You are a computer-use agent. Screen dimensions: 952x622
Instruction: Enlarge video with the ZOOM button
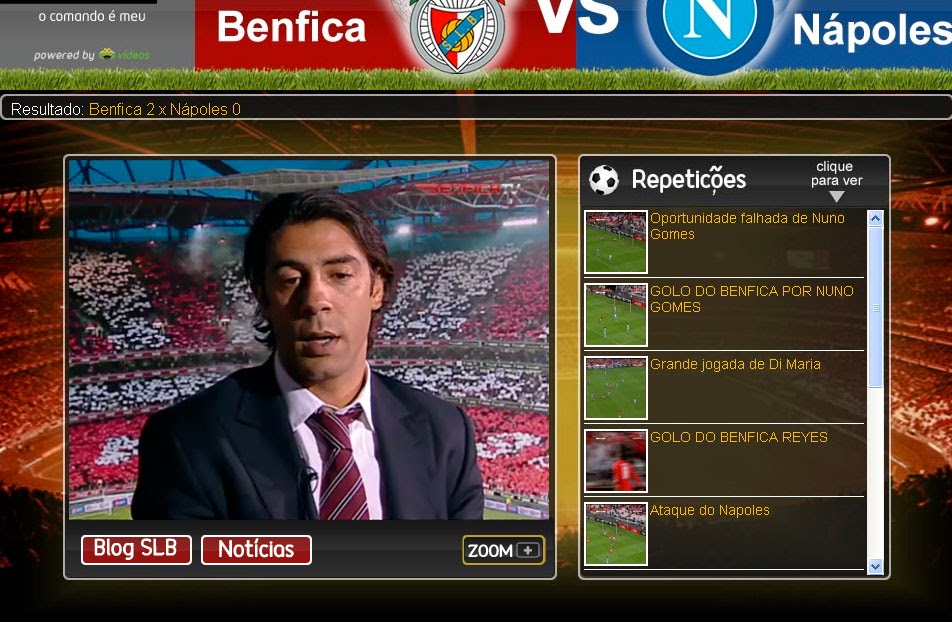(x=503, y=550)
